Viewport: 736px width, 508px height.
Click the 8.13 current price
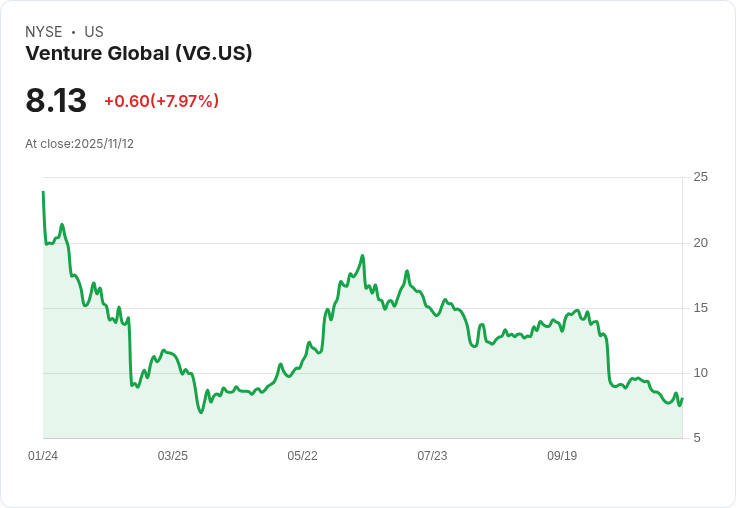tap(56, 101)
